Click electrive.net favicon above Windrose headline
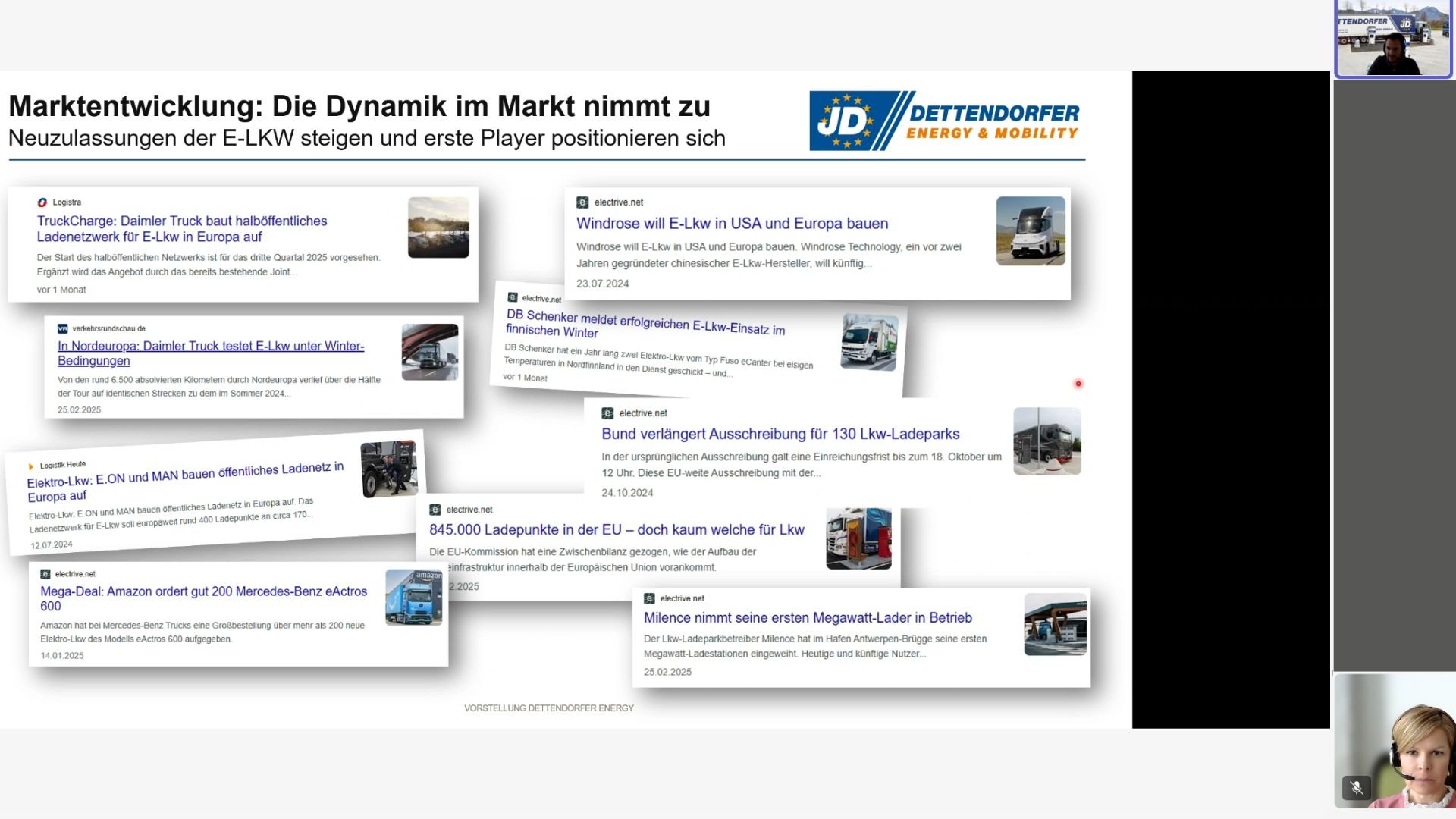1456x819 pixels. pyautogui.click(x=582, y=202)
